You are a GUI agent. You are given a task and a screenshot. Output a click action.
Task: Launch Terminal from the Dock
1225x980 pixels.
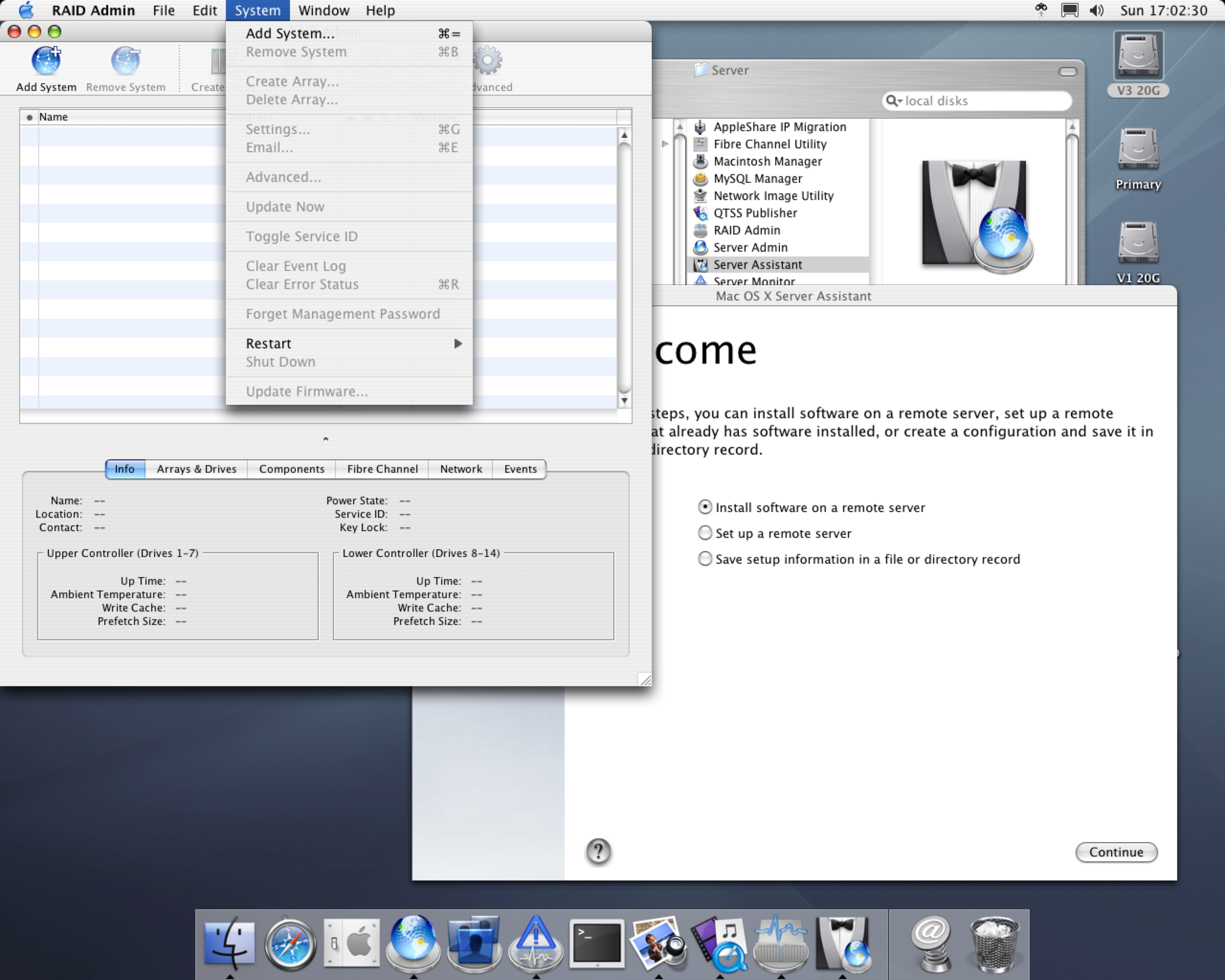coord(597,943)
